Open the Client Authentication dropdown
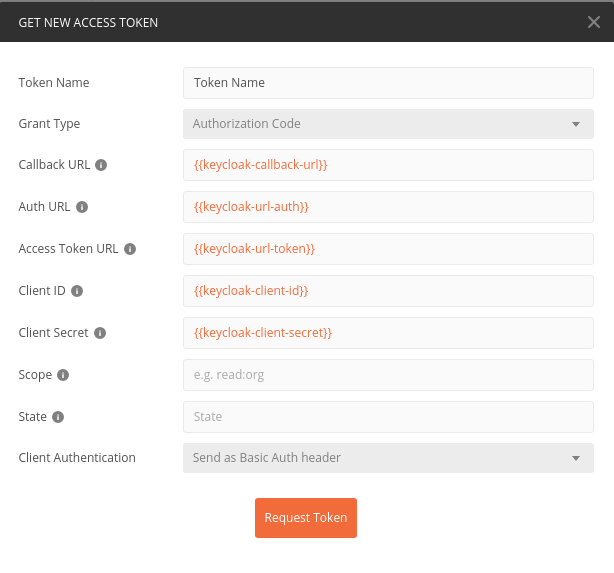614x573 pixels. click(x=388, y=458)
